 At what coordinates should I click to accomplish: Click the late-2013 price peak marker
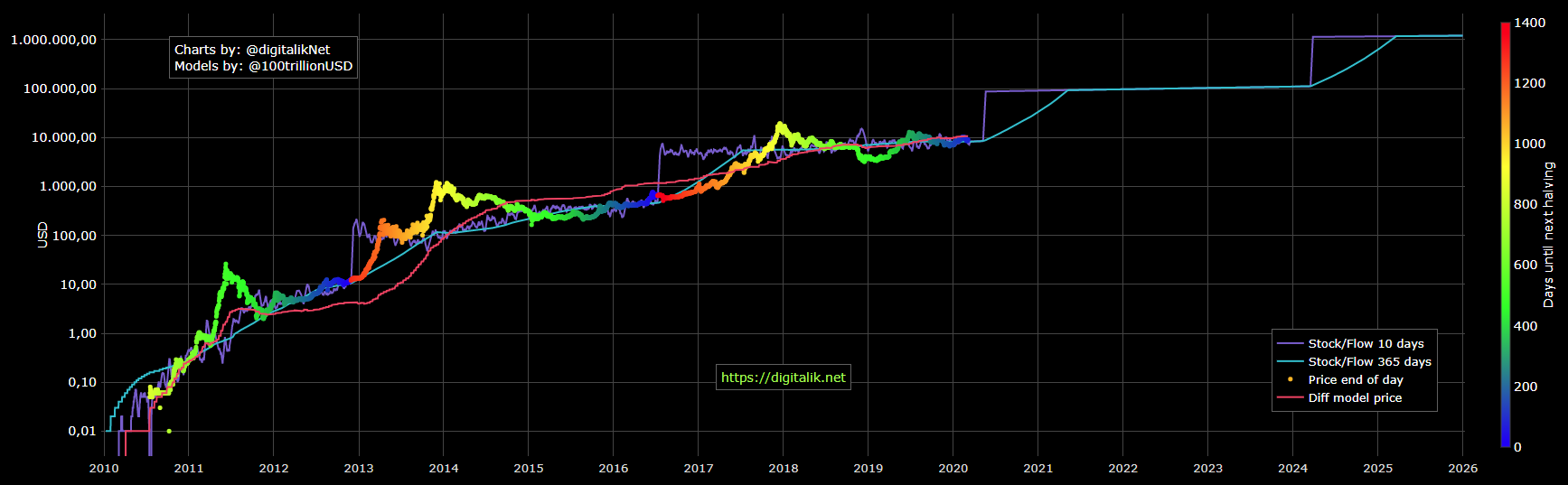(438, 183)
